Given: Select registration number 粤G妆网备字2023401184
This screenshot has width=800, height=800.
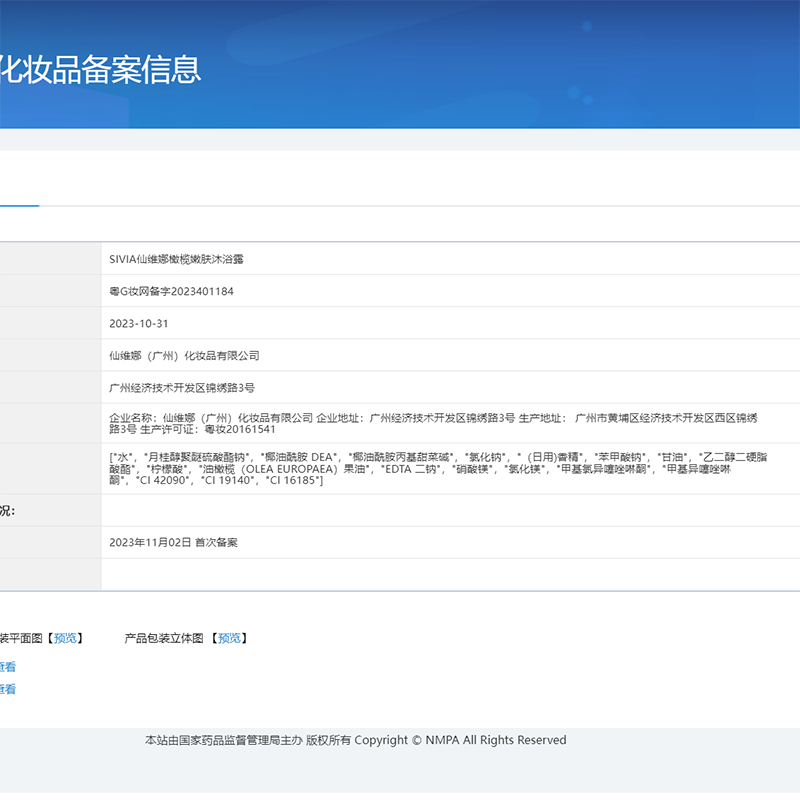Looking at the screenshot, I should (x=171, y=291).
